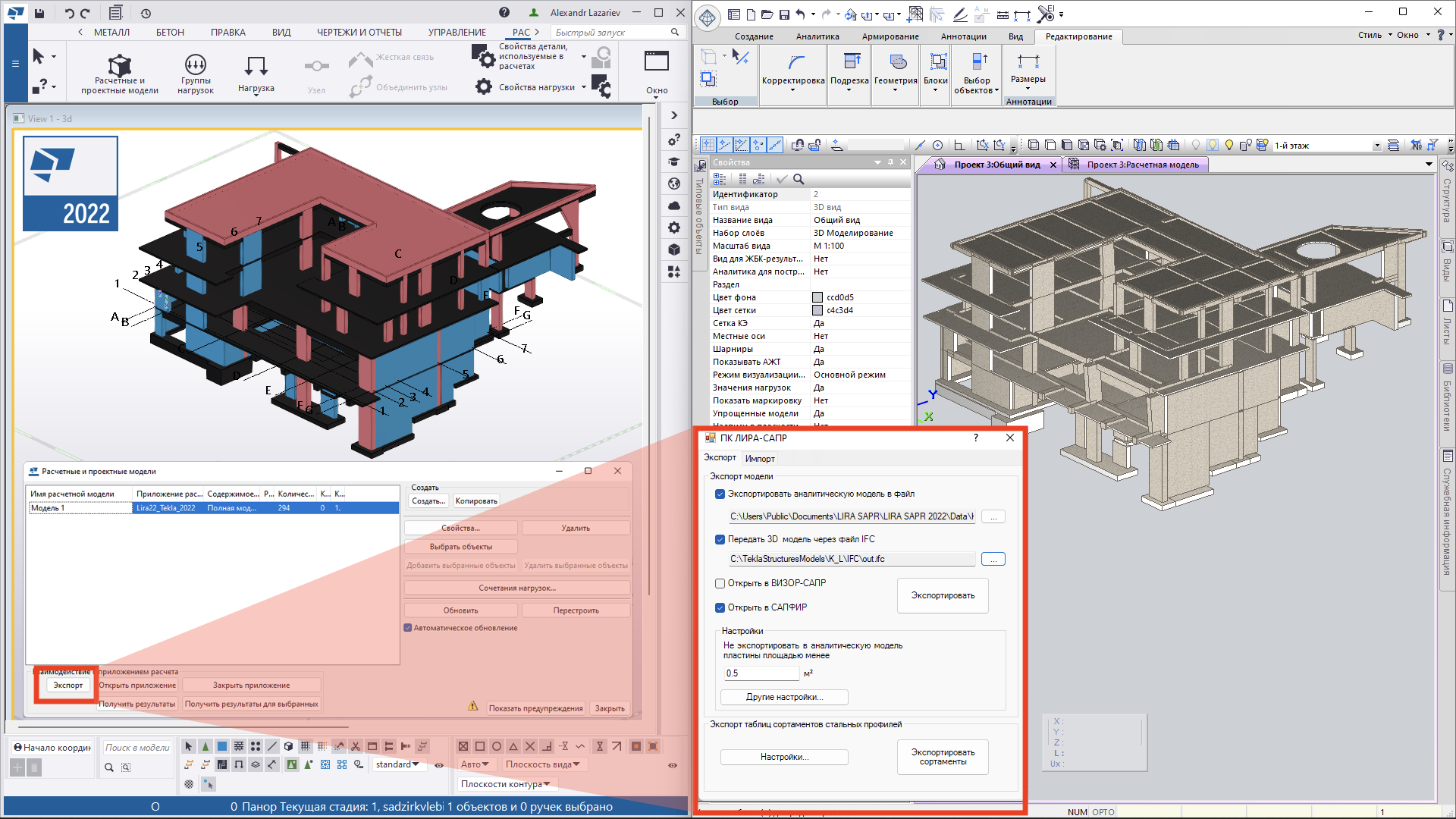
Task: Click the green cone icon in selection toolbar
Action: (206, 746)
